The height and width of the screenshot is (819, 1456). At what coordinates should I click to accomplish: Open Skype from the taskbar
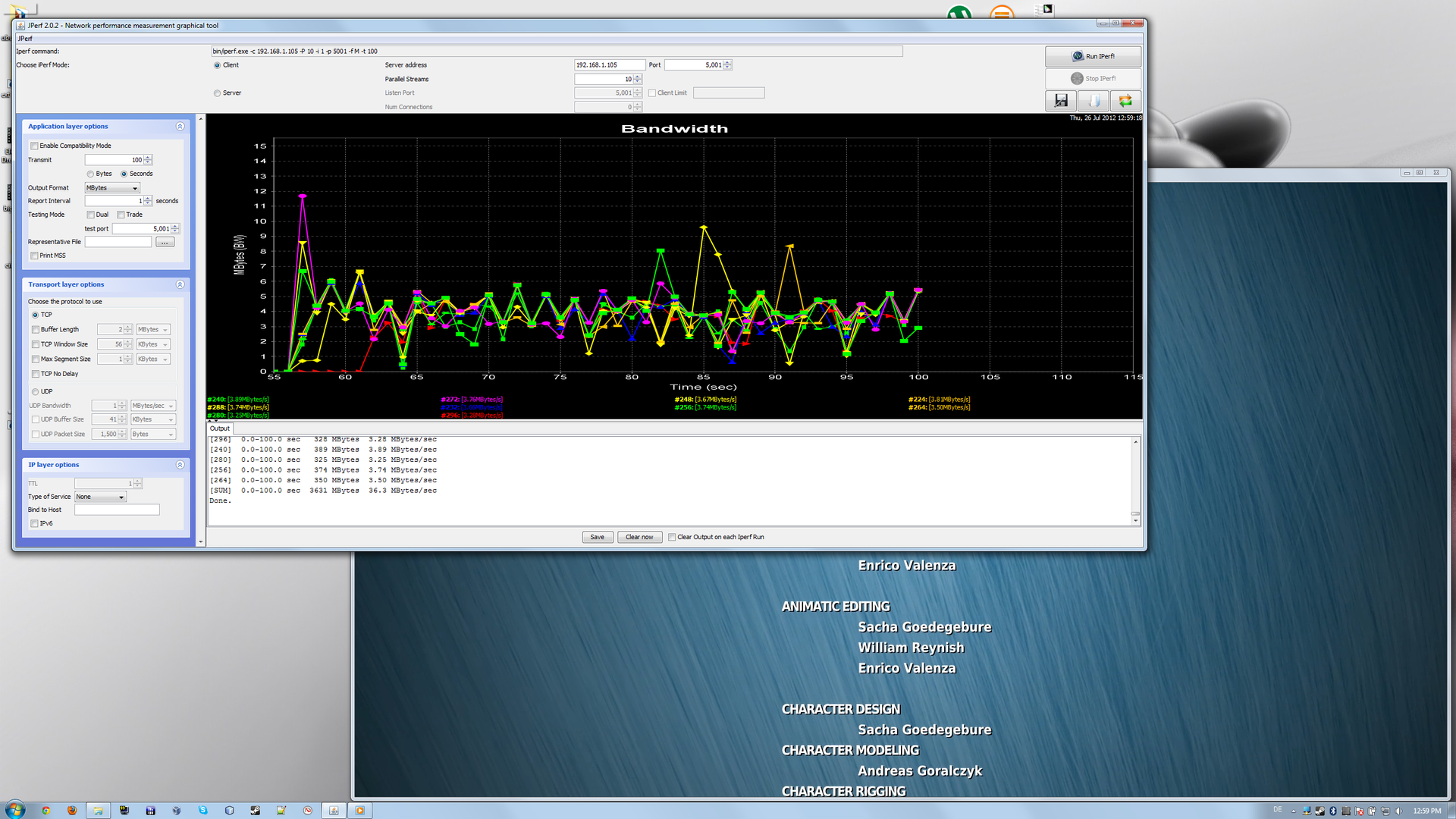pyautogui.click(x=202, y=810)
